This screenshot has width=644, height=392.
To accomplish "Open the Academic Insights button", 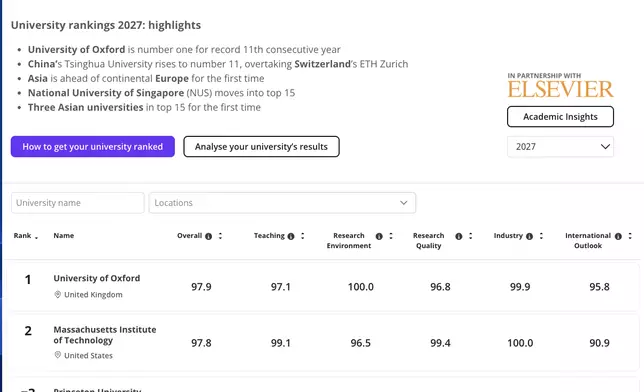I will click(x=560, y=117).
